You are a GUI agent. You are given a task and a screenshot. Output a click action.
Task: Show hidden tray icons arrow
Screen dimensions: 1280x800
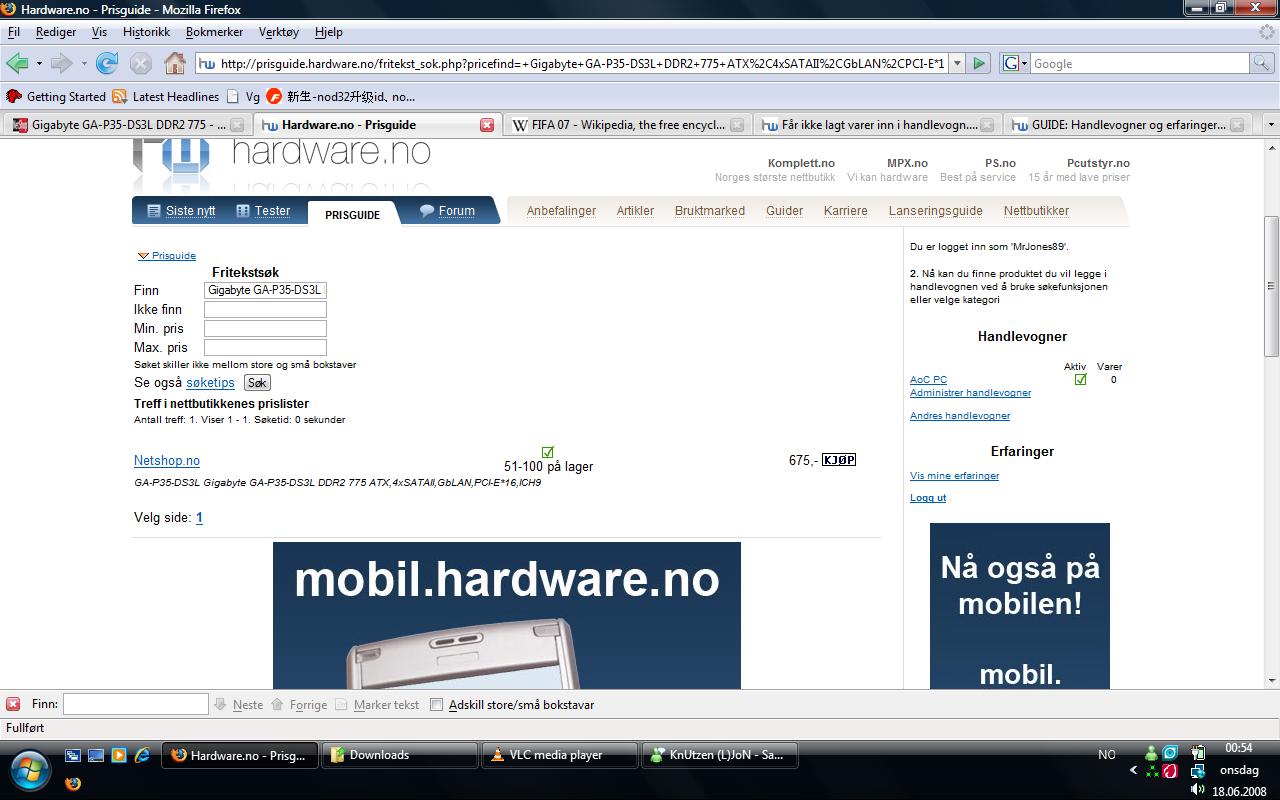point(1133,770)
